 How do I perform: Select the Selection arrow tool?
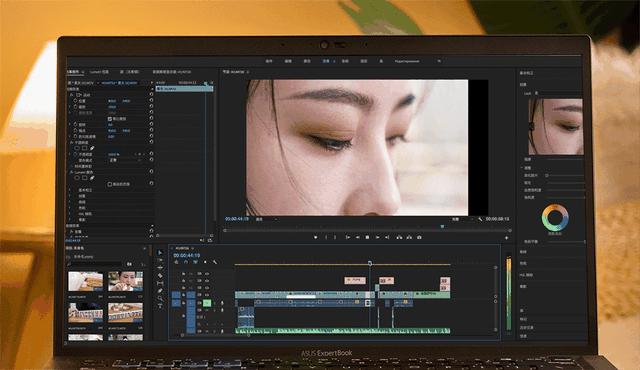tap(160, 253)
